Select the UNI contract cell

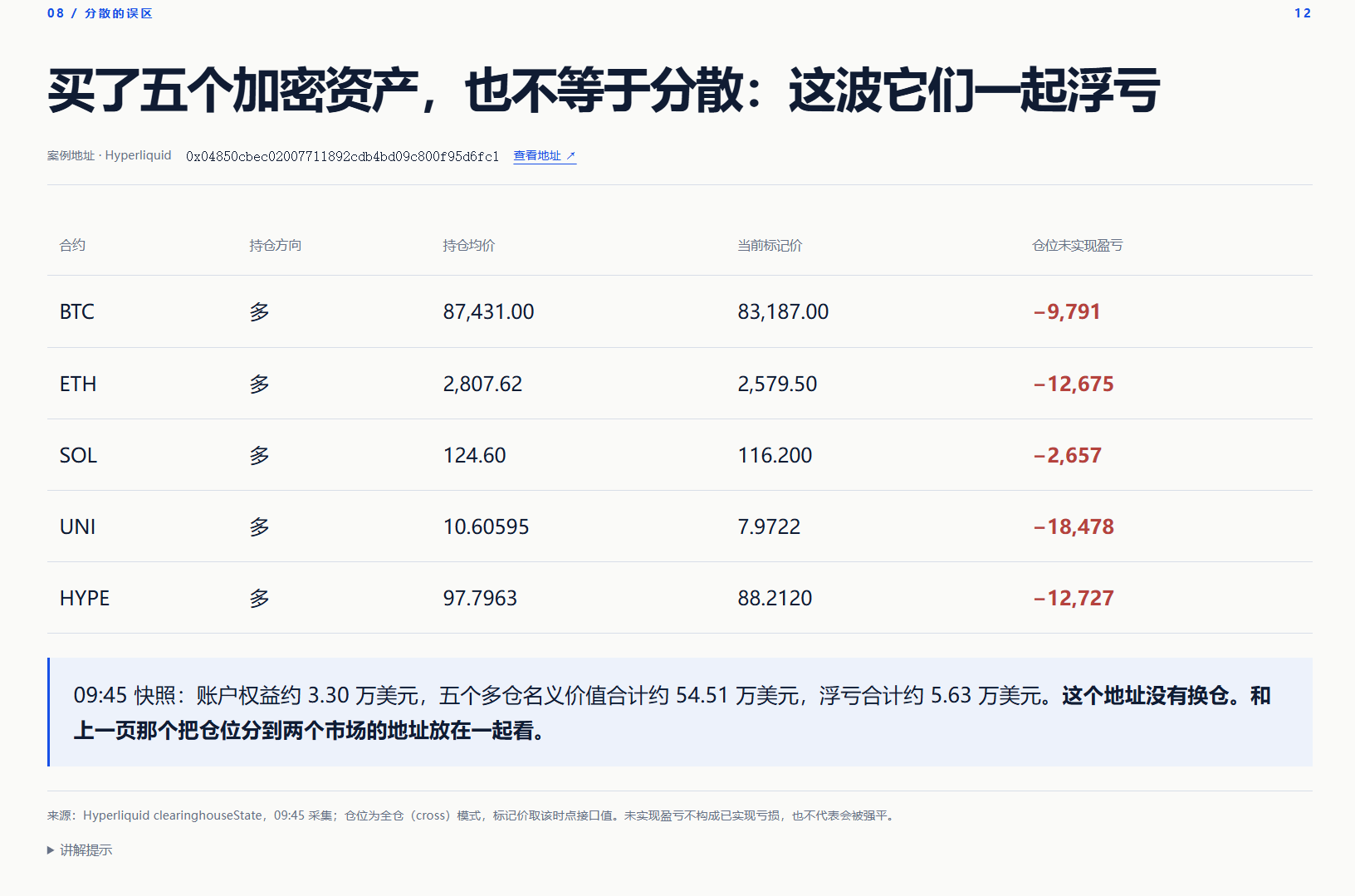[77, 526]
